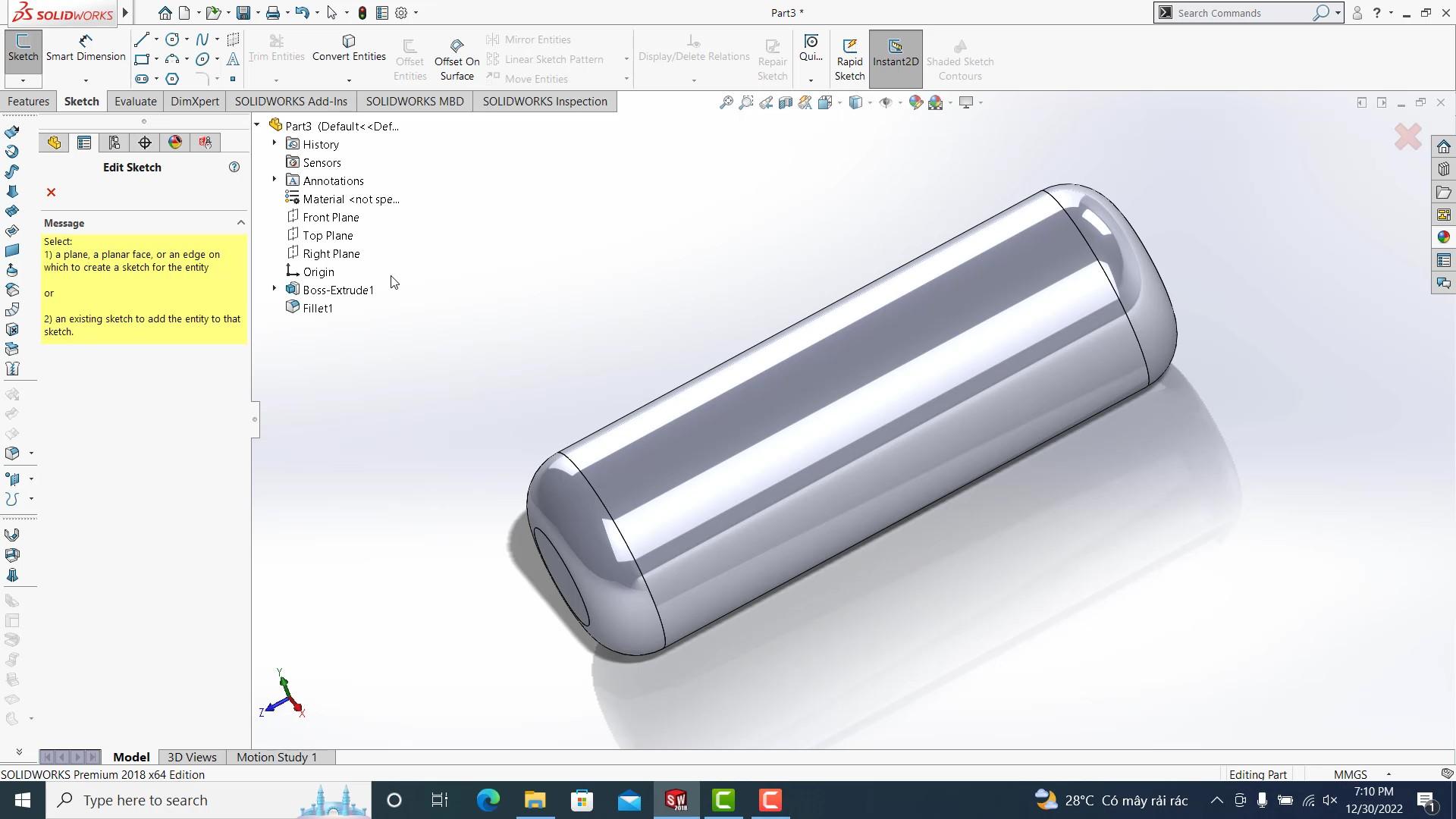The image size is (1456, 819).
Task: Switch to the Evaluate tab
Action: point(135,102)
